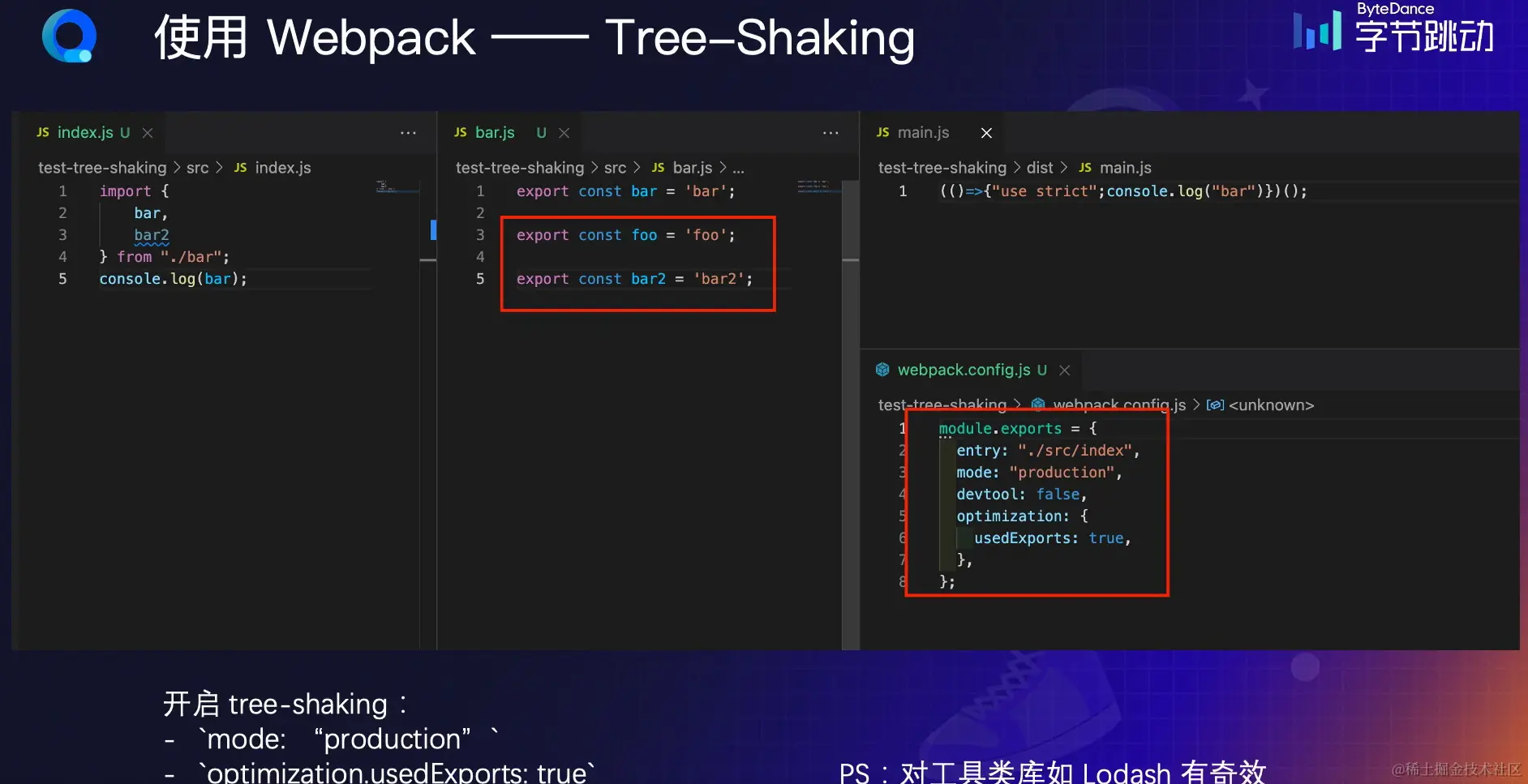
Task: Click the '} from "./bar";' line
Action: coord(165,257)
